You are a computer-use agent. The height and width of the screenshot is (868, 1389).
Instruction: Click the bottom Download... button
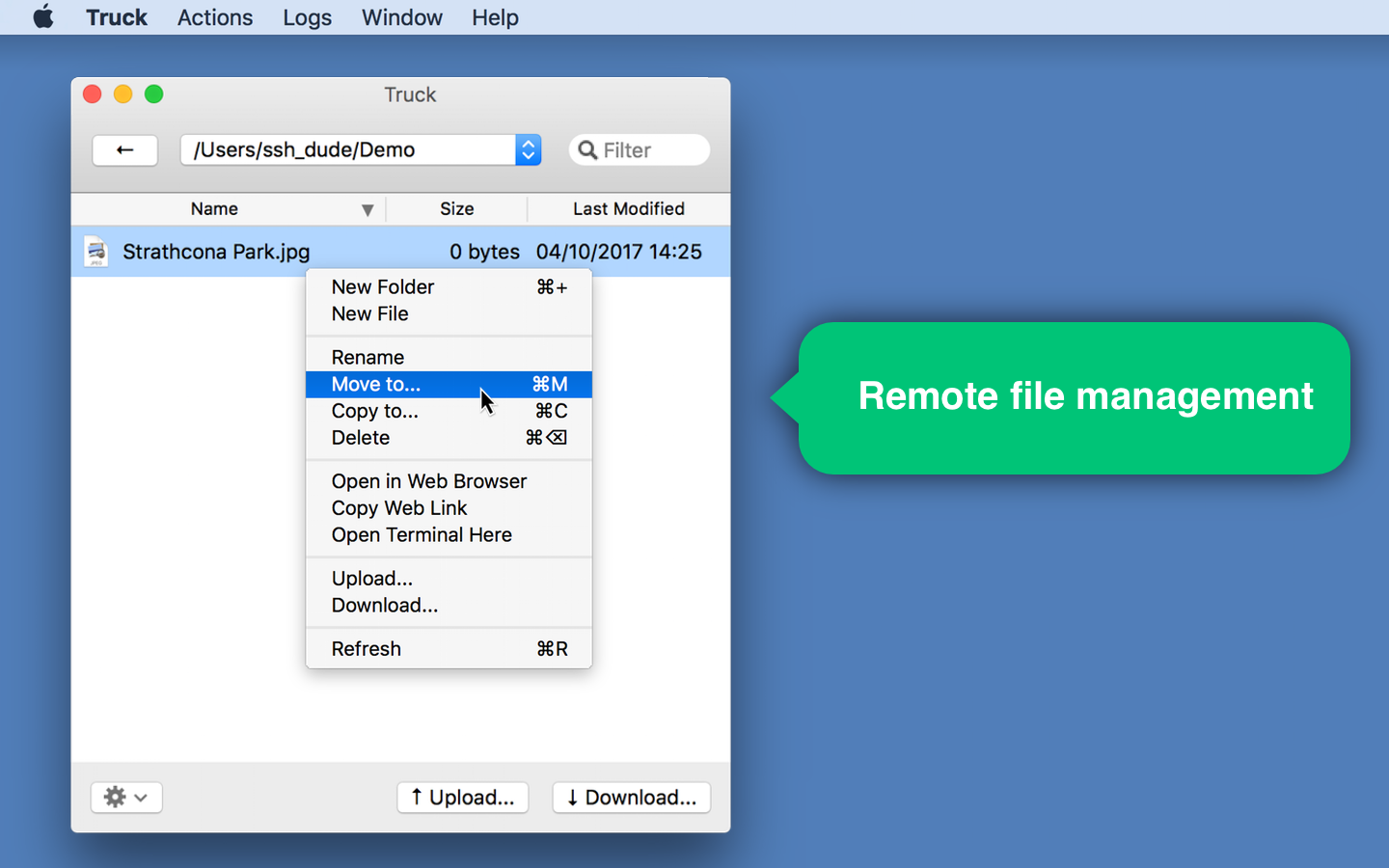click(x=632, y=798)
